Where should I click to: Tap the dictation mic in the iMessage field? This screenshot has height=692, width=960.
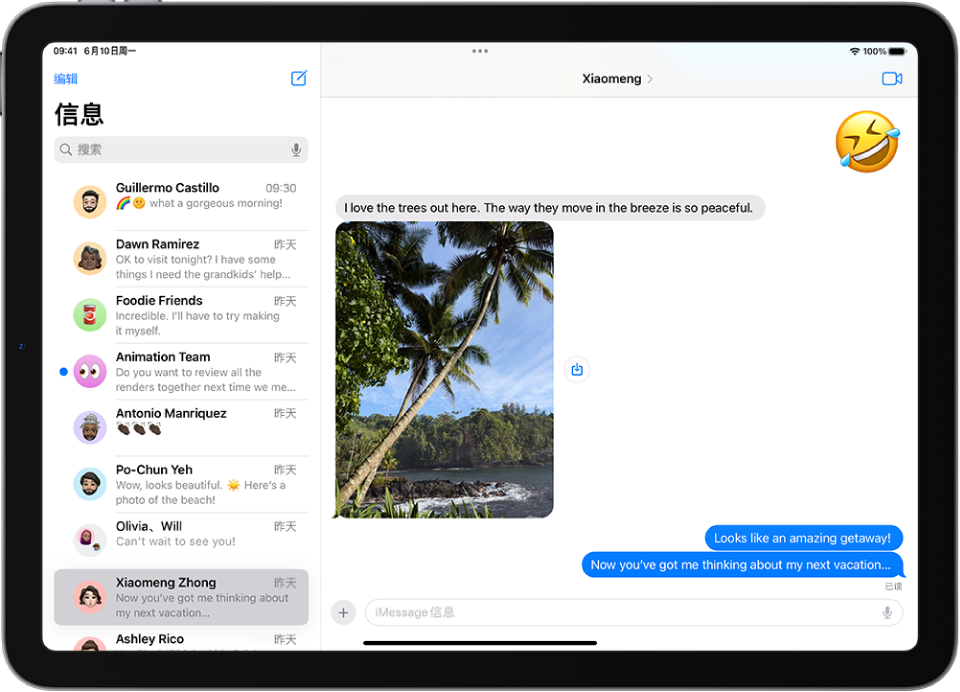(888, 612)
